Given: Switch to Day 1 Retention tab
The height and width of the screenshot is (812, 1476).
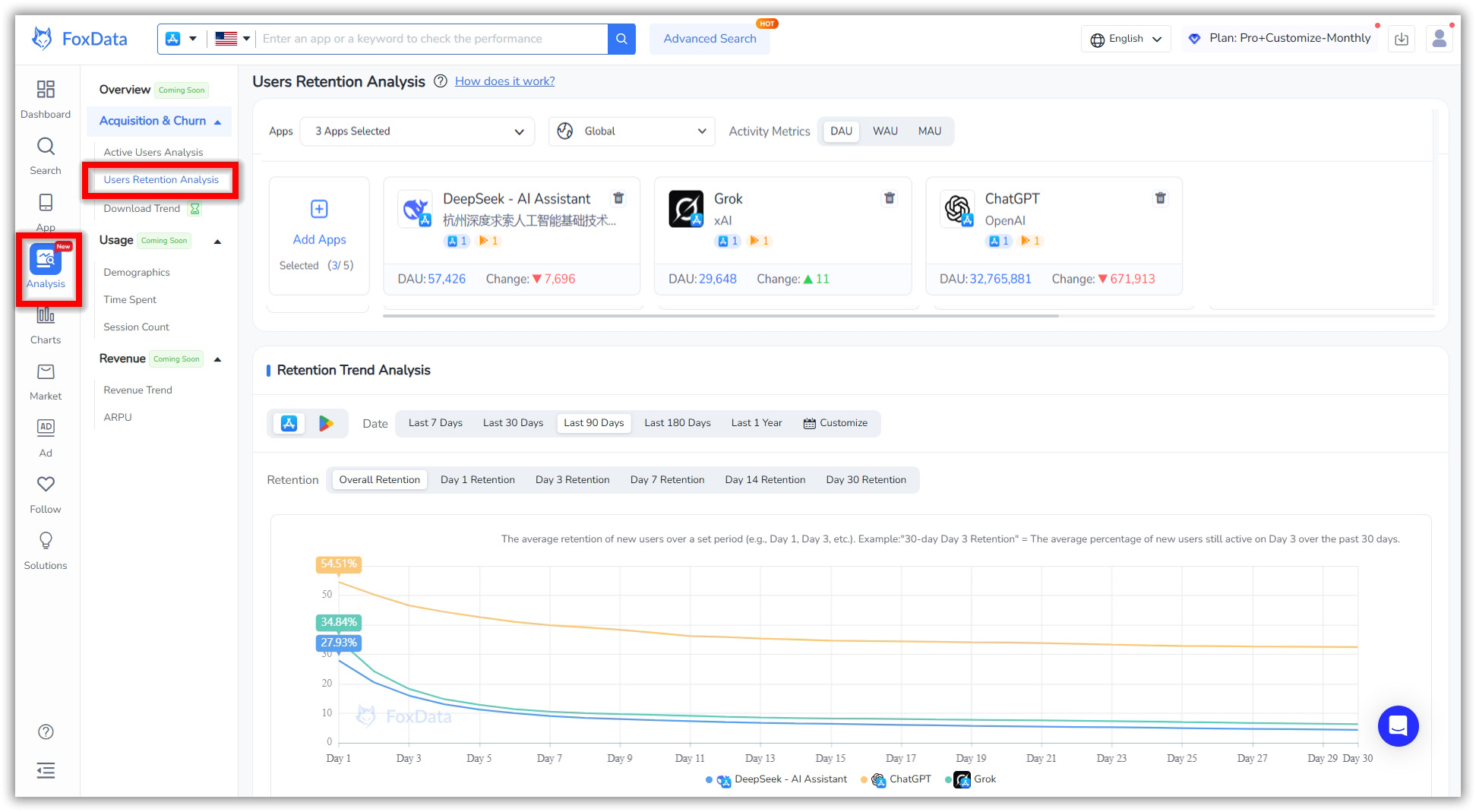Looking at the screenshot, I should (x=478, y=480).
